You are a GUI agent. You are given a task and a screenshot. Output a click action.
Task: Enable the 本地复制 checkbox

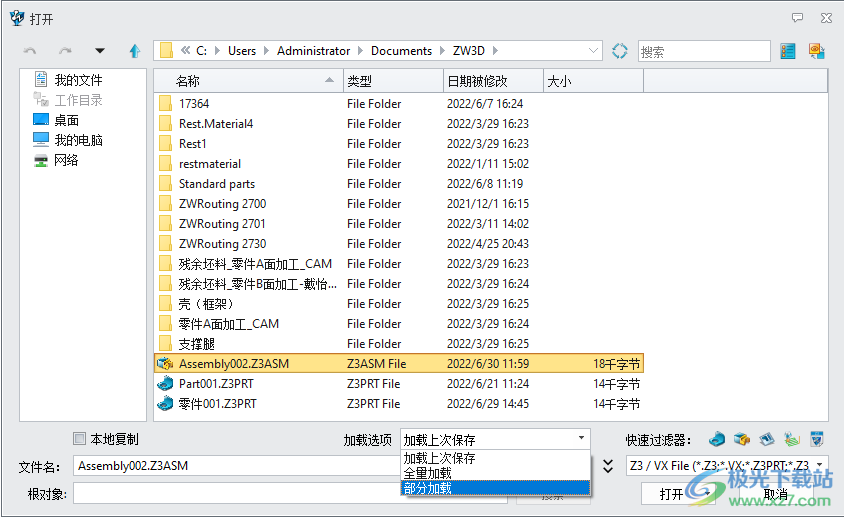(x=79, y=439)
